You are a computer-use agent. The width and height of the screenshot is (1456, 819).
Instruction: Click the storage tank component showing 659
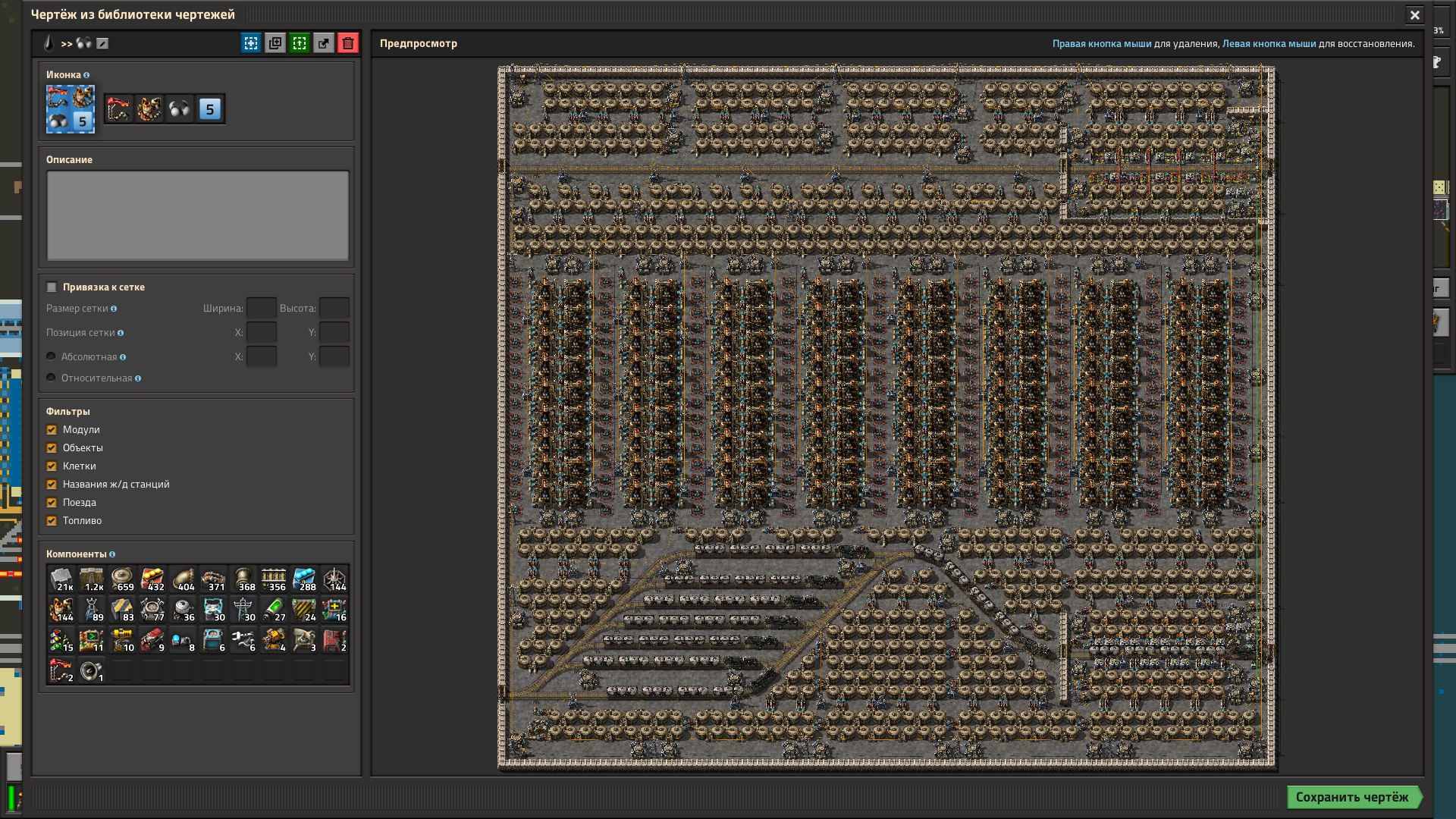click(122, 579)
